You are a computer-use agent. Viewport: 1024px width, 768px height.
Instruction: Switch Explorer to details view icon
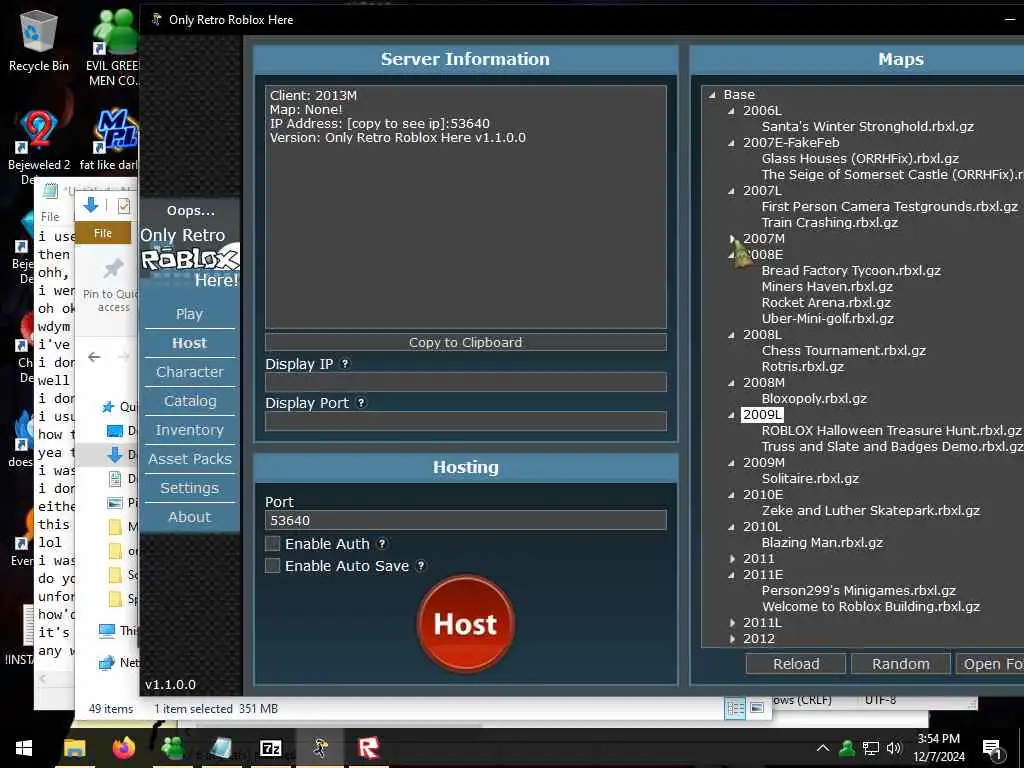point(735,709)
